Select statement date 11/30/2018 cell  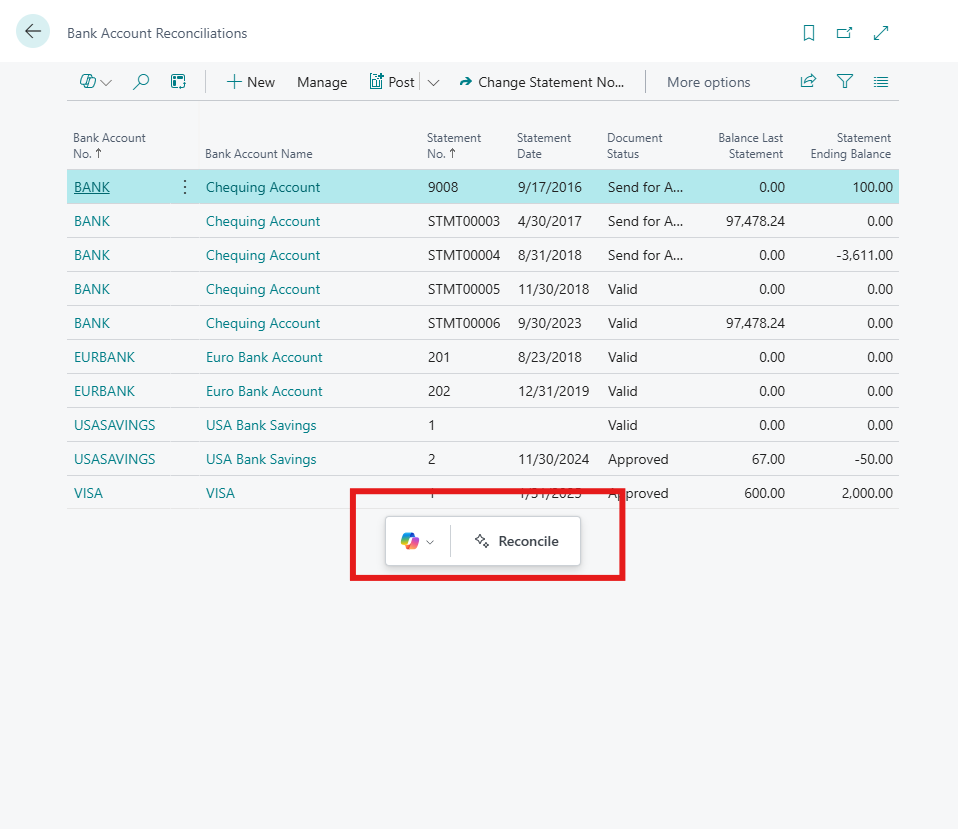pyautogui.click(x=554, y=289)
